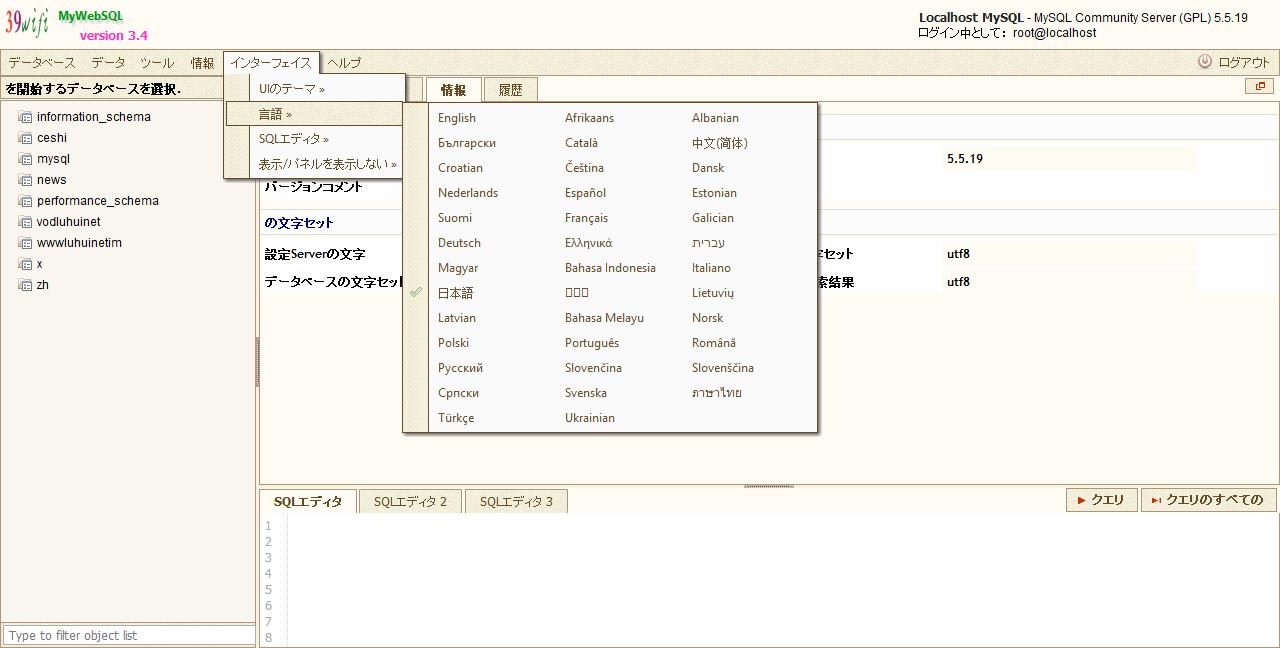Select Dansk language

click(x=708, y=168)
